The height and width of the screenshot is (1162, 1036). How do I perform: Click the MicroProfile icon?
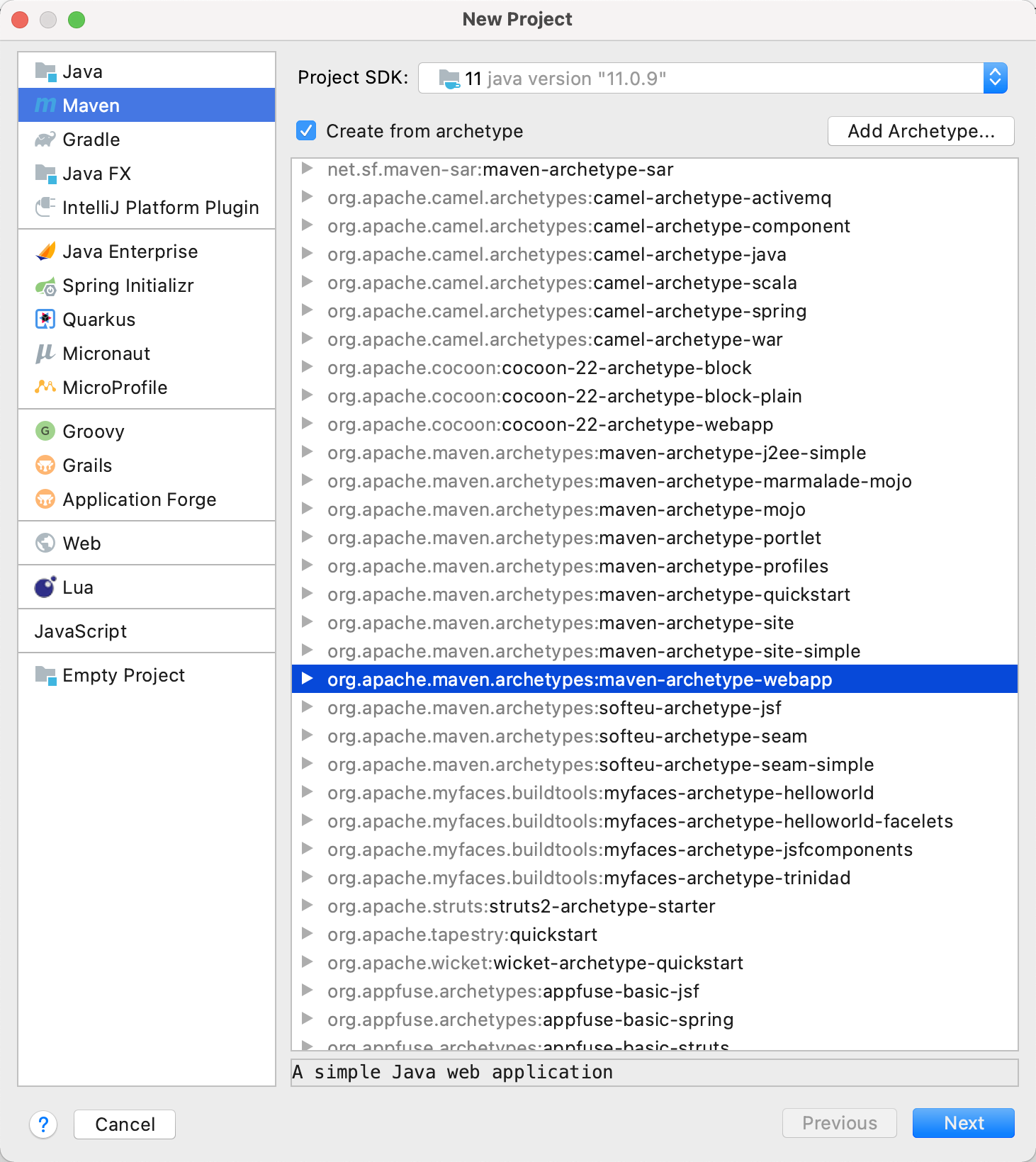pyautogui.click(x=45, y=387)
